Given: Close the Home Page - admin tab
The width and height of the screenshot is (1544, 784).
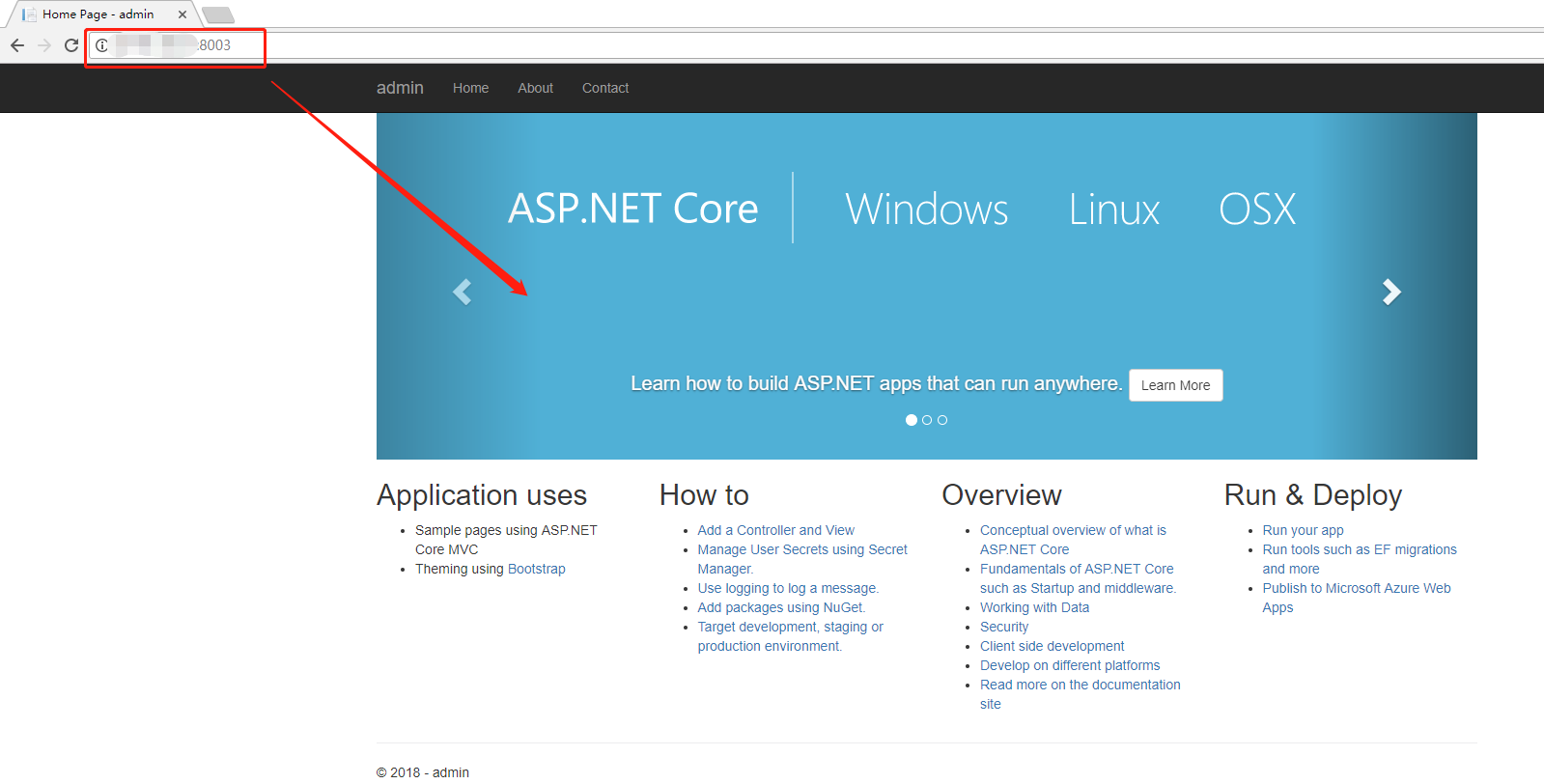Looking at the screenshot, I should point(182,14).
